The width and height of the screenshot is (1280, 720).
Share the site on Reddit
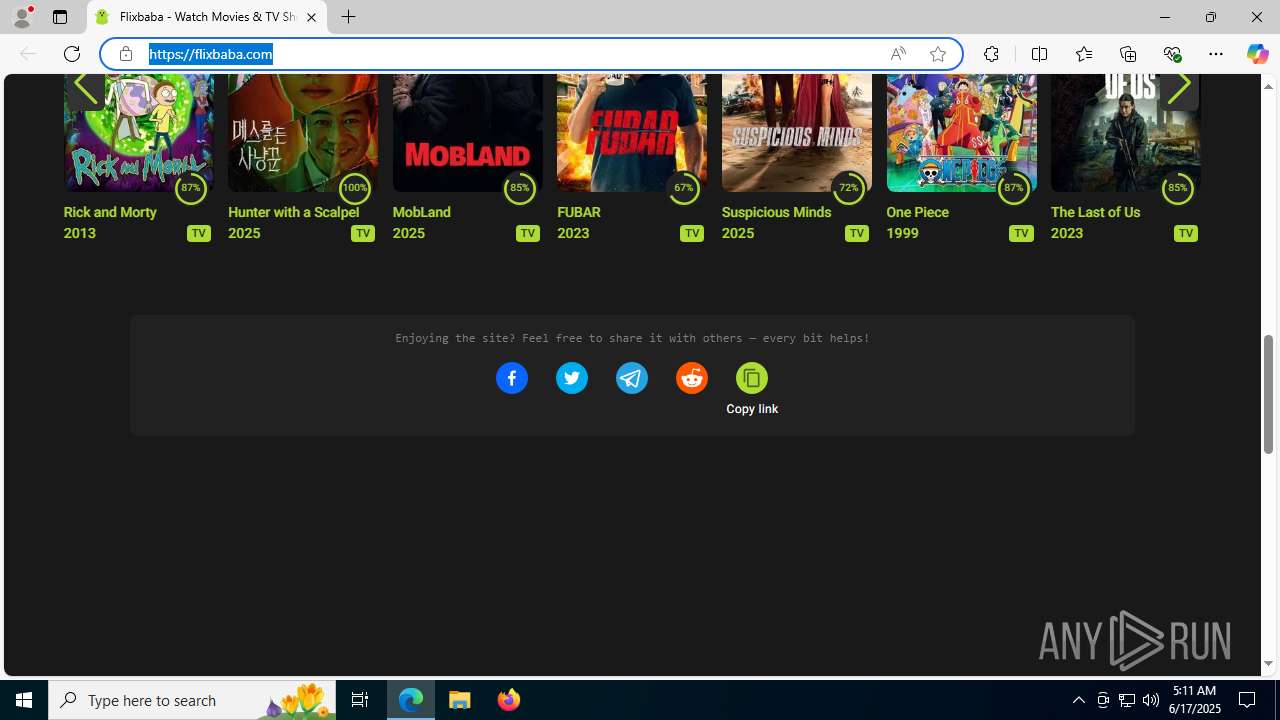point(691,378)
